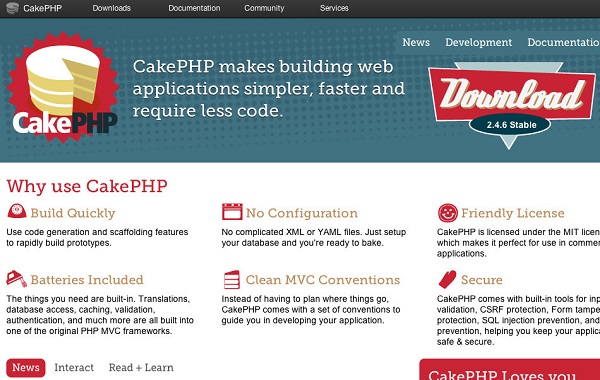Click the Clean MVC Conventions heading
This screenshot has width=600, height=380.
(323, 280)
